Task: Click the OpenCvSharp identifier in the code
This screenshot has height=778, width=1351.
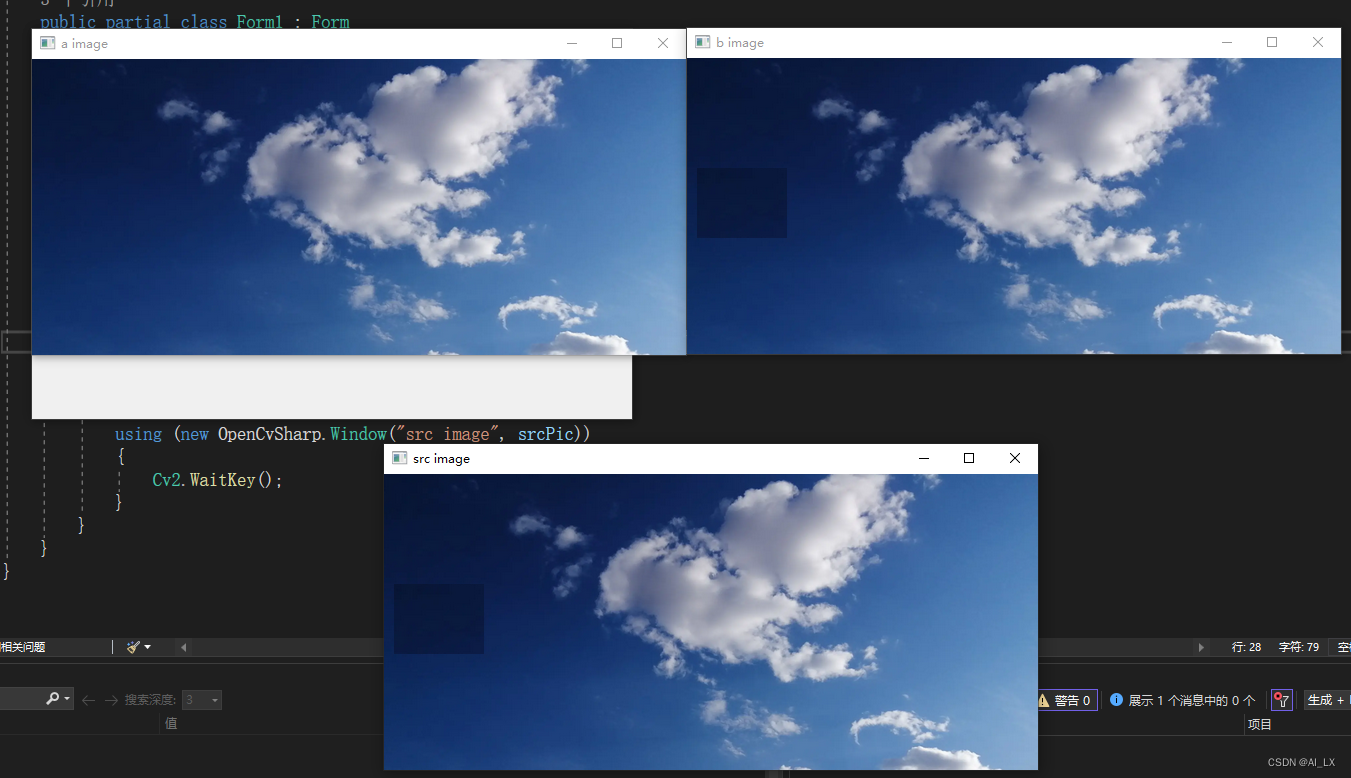Action: [x=272, y=434]
